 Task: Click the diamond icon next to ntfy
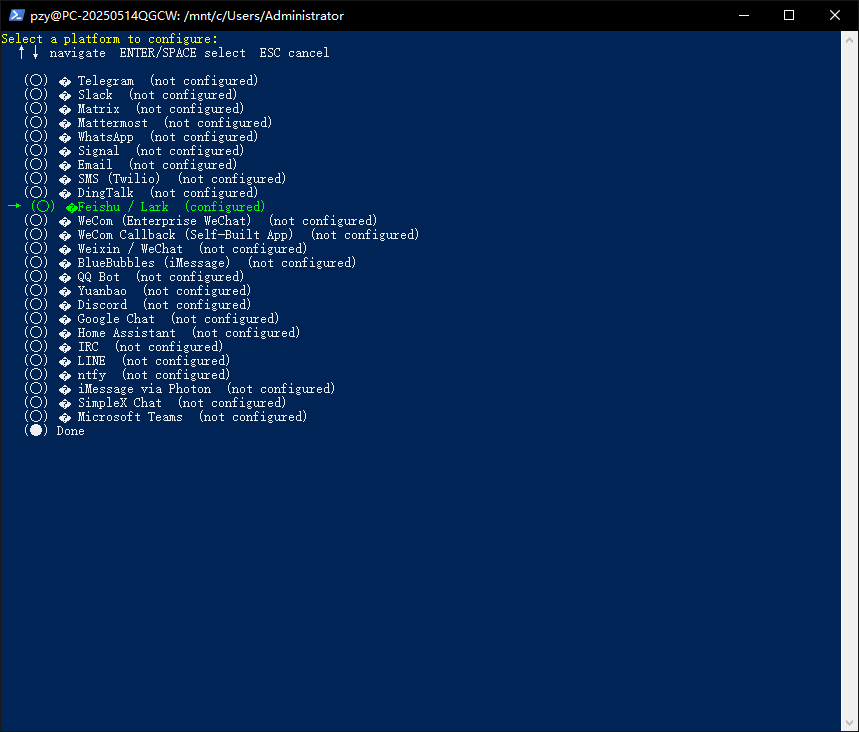65,376
